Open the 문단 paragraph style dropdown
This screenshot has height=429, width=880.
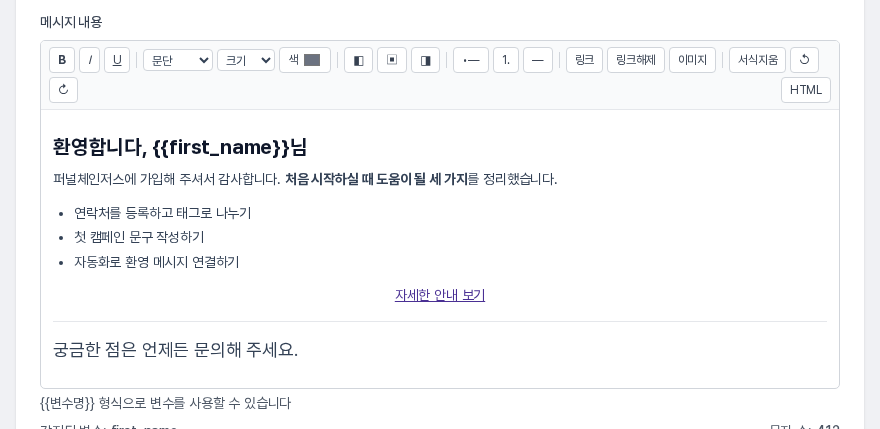pos(178,60)
